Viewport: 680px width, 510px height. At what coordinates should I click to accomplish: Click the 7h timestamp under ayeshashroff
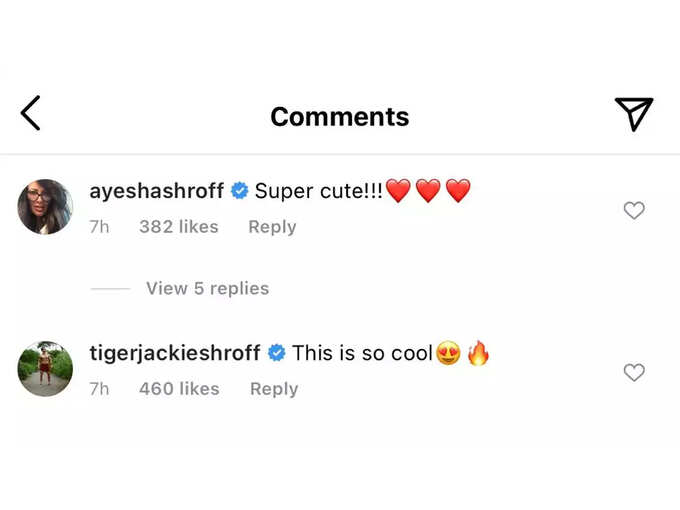click(99, 227)
